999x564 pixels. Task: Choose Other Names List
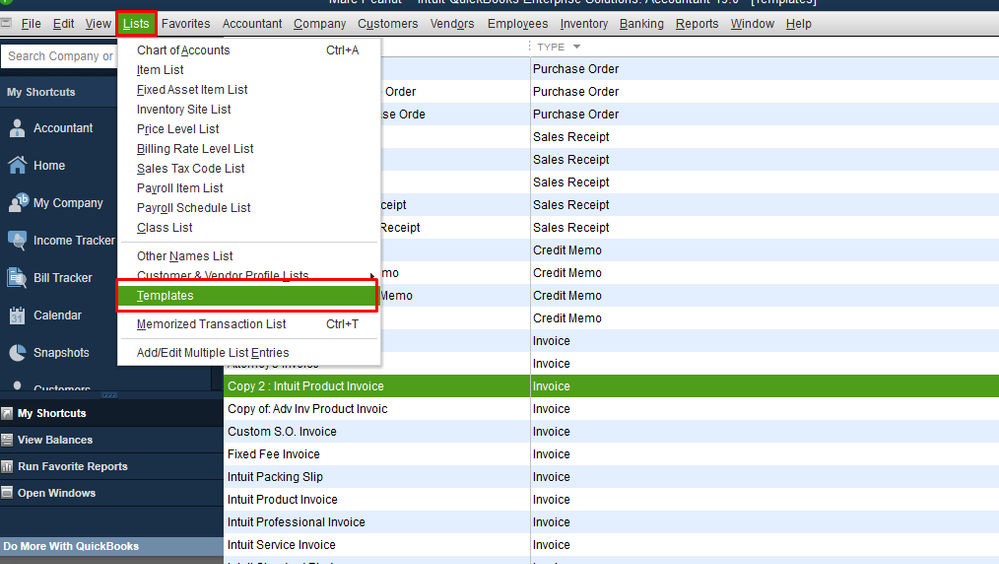(x=249, y=256)
